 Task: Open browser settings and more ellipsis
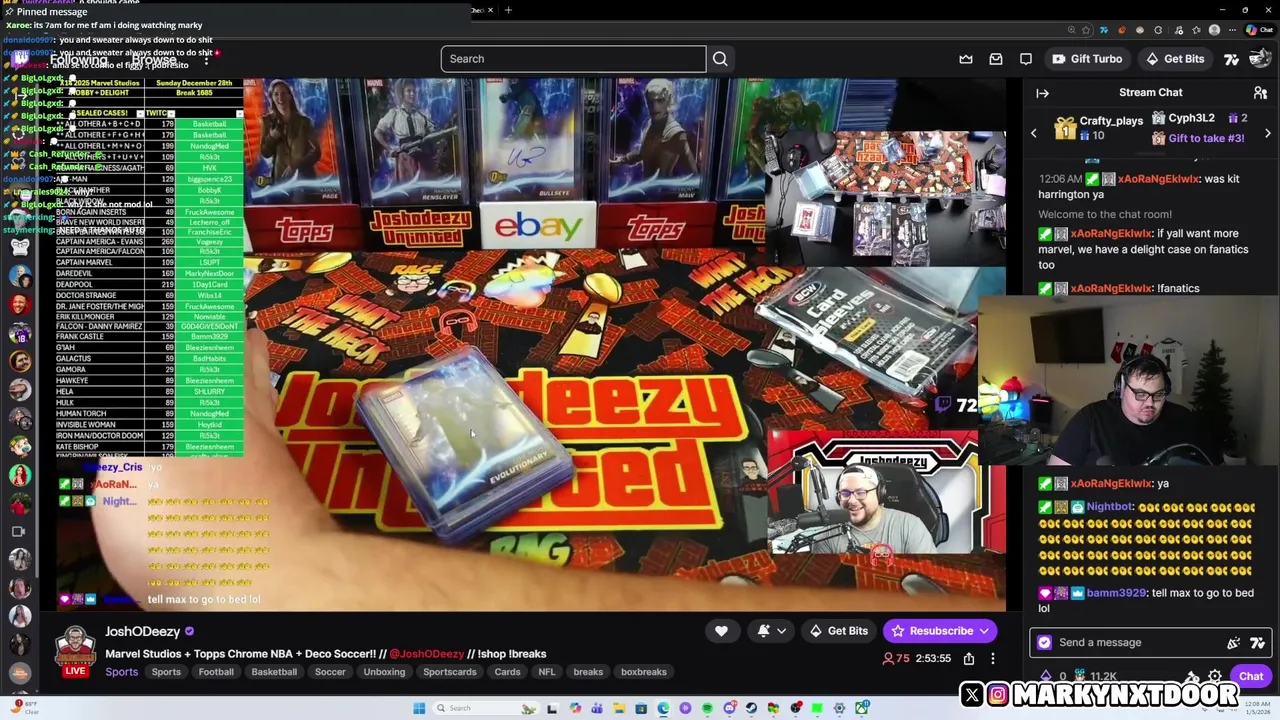tap(1233, 30)
